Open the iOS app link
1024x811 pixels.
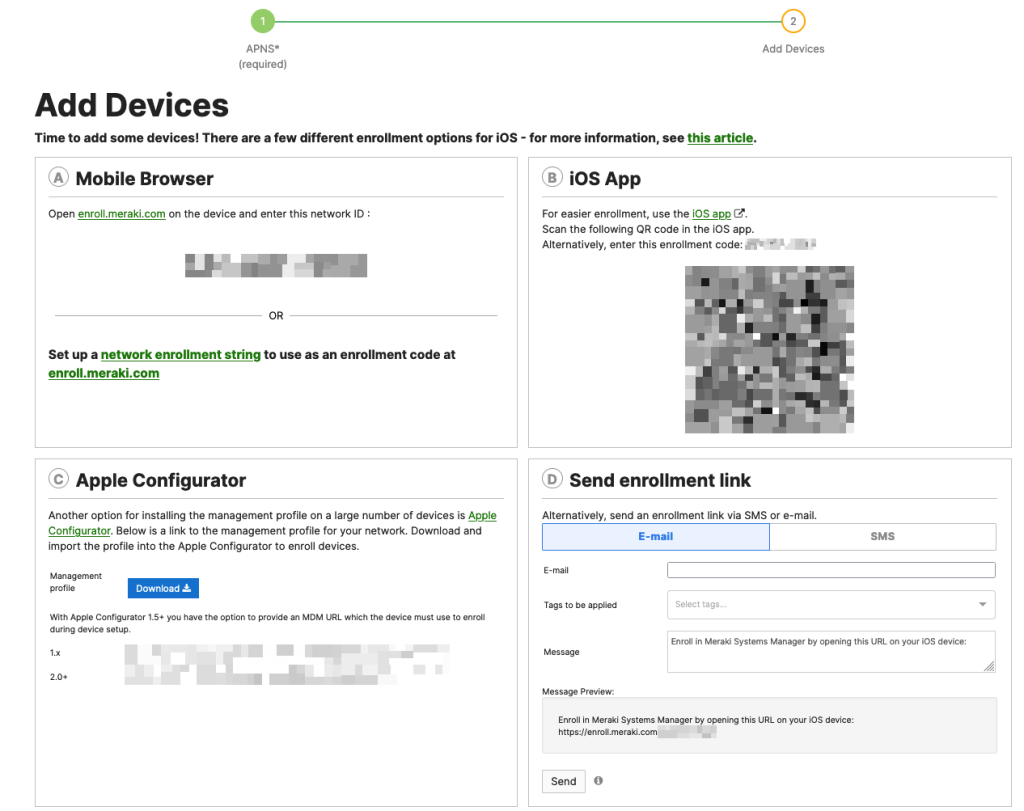coord(711,214)
